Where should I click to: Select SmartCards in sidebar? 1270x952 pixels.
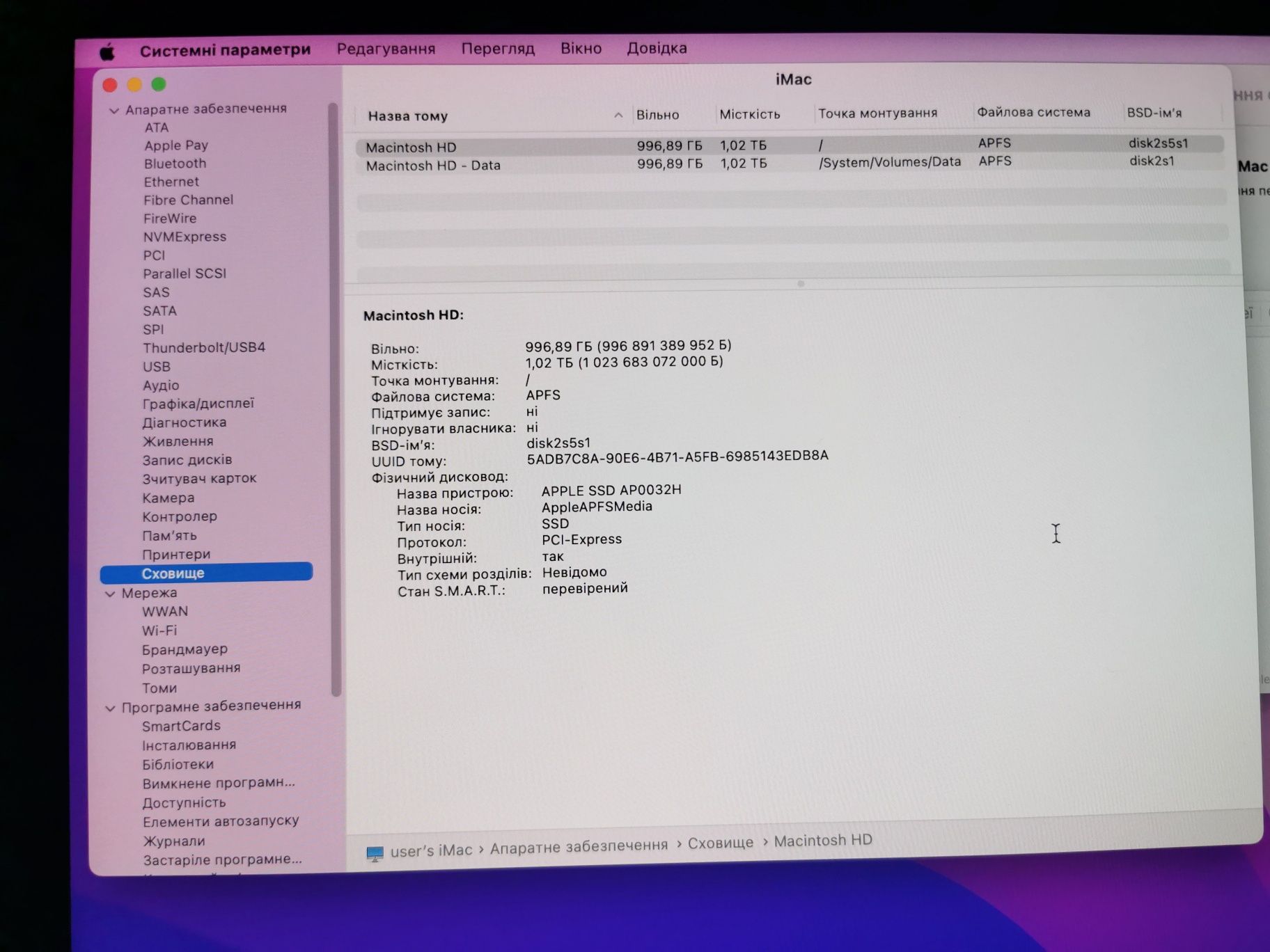(x=181, y=726)
